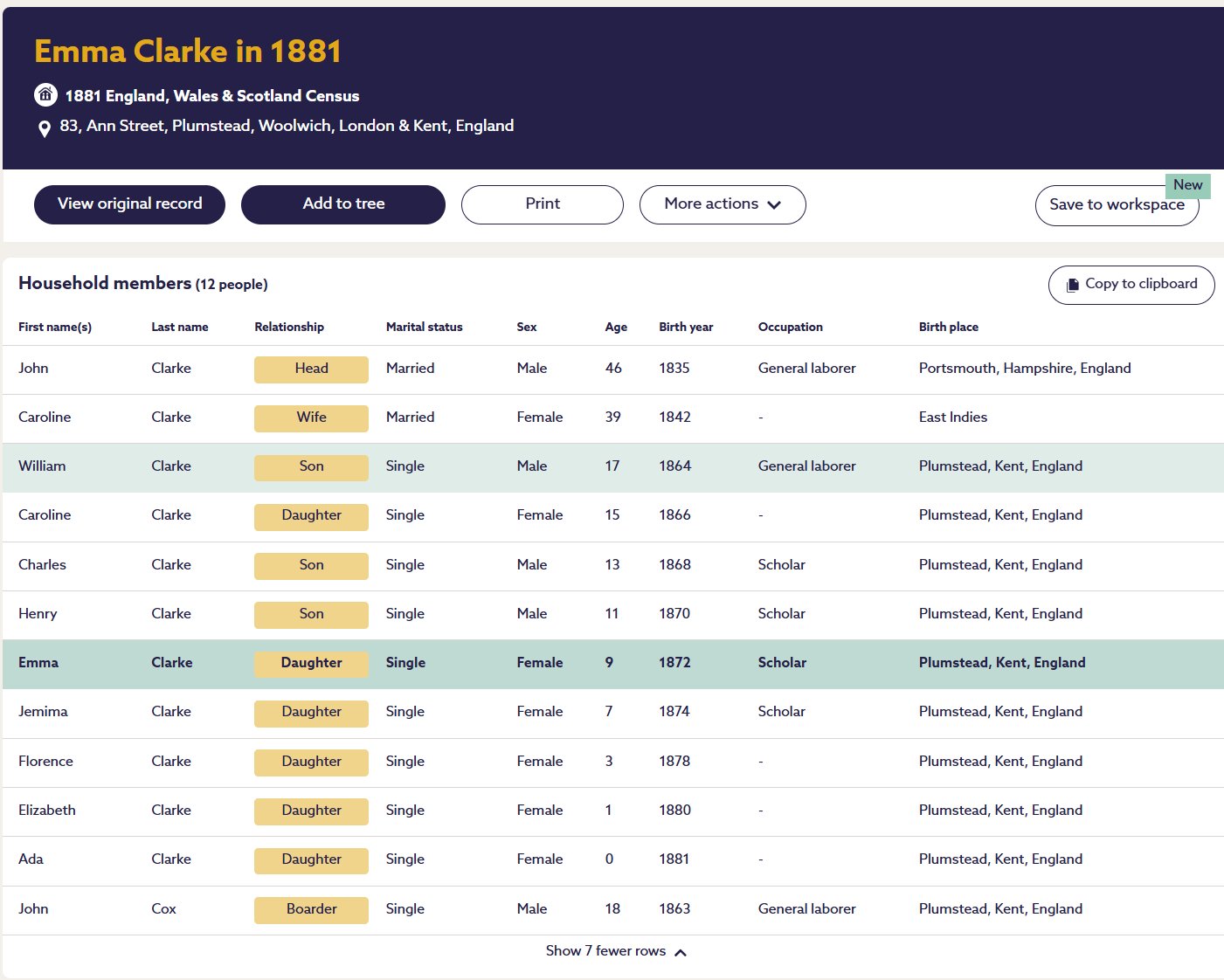Copy household members to clipboard

click(x=1131, y=285)
